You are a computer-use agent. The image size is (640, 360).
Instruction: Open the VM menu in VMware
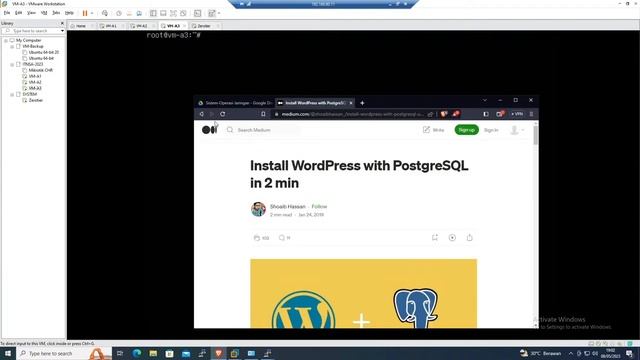click(44, 13)
